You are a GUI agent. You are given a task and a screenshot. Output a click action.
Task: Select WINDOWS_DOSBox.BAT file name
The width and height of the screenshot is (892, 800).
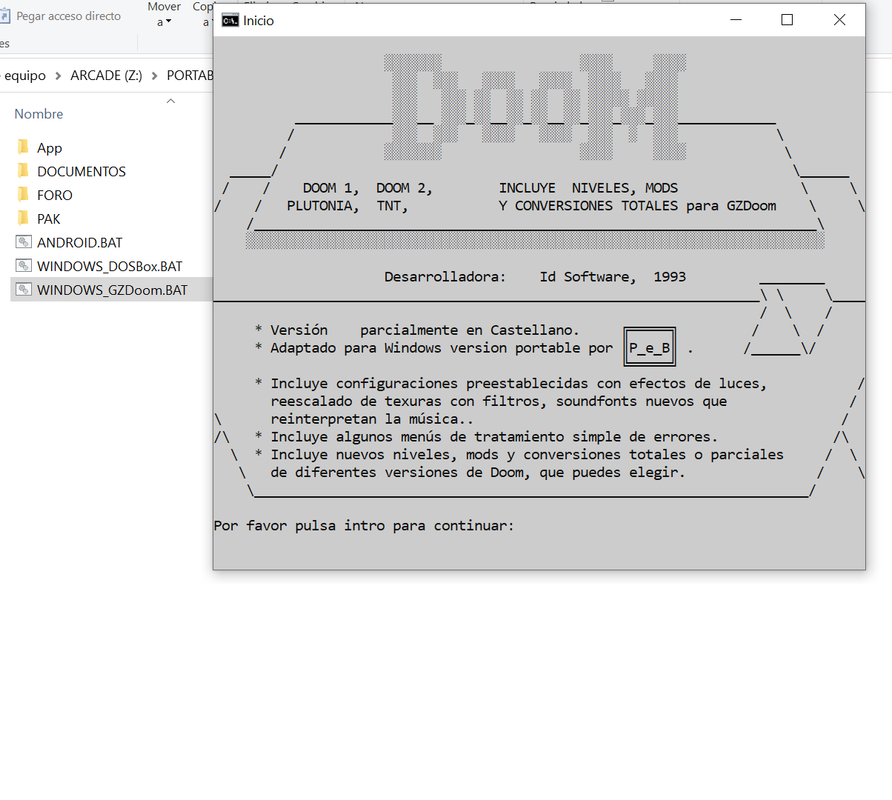pos(110,266)
